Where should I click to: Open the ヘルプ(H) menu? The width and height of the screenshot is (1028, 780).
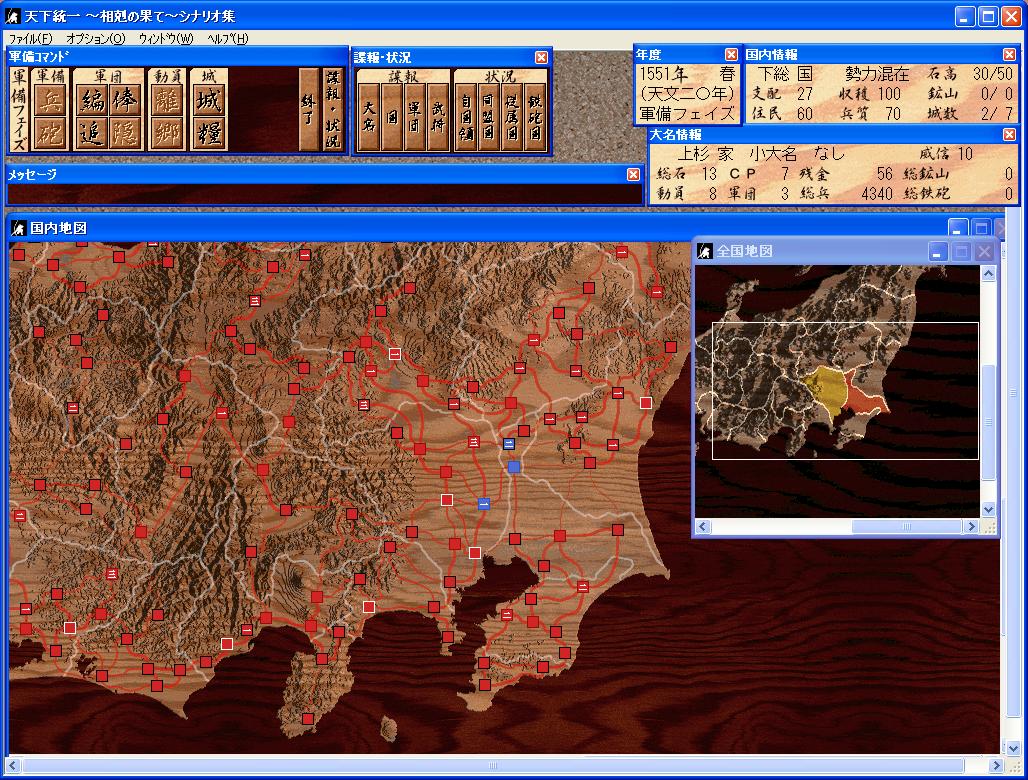click(227, 39)
